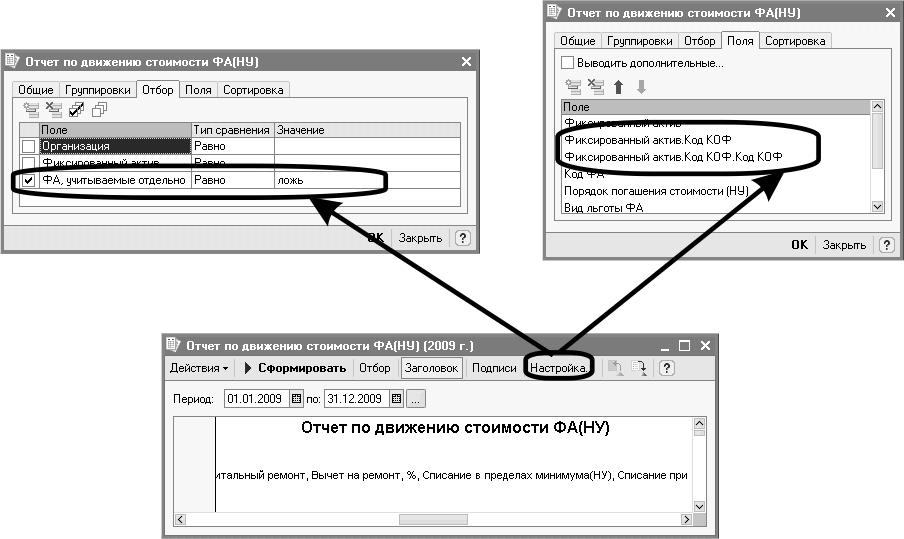This screenshot has height=539, width=904.
Task: Switch to the Группировки tab in the Отбор dialog
Action: click(x=98, y=90)
